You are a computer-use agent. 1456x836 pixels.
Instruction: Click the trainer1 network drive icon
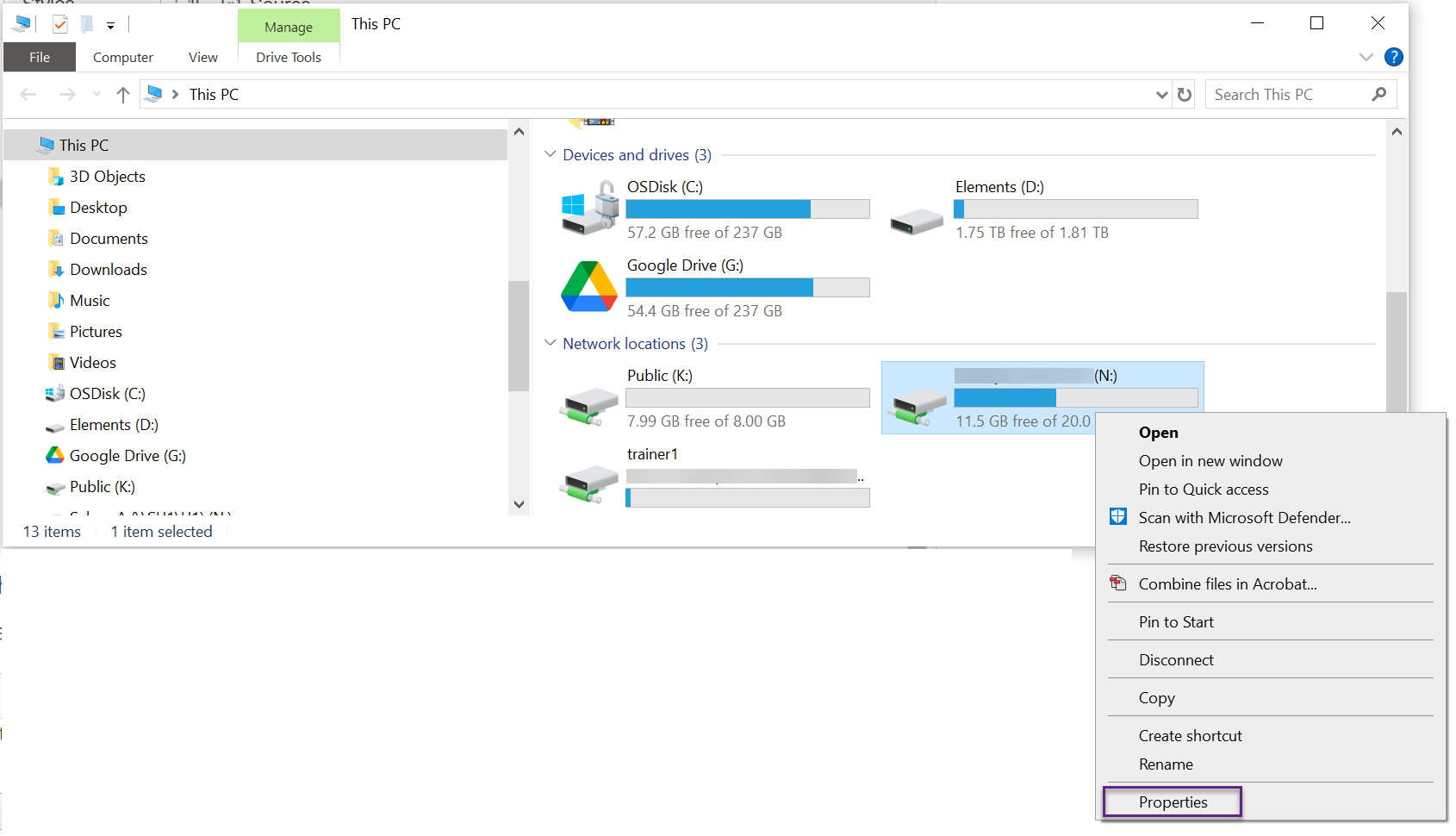click(589, 484)
